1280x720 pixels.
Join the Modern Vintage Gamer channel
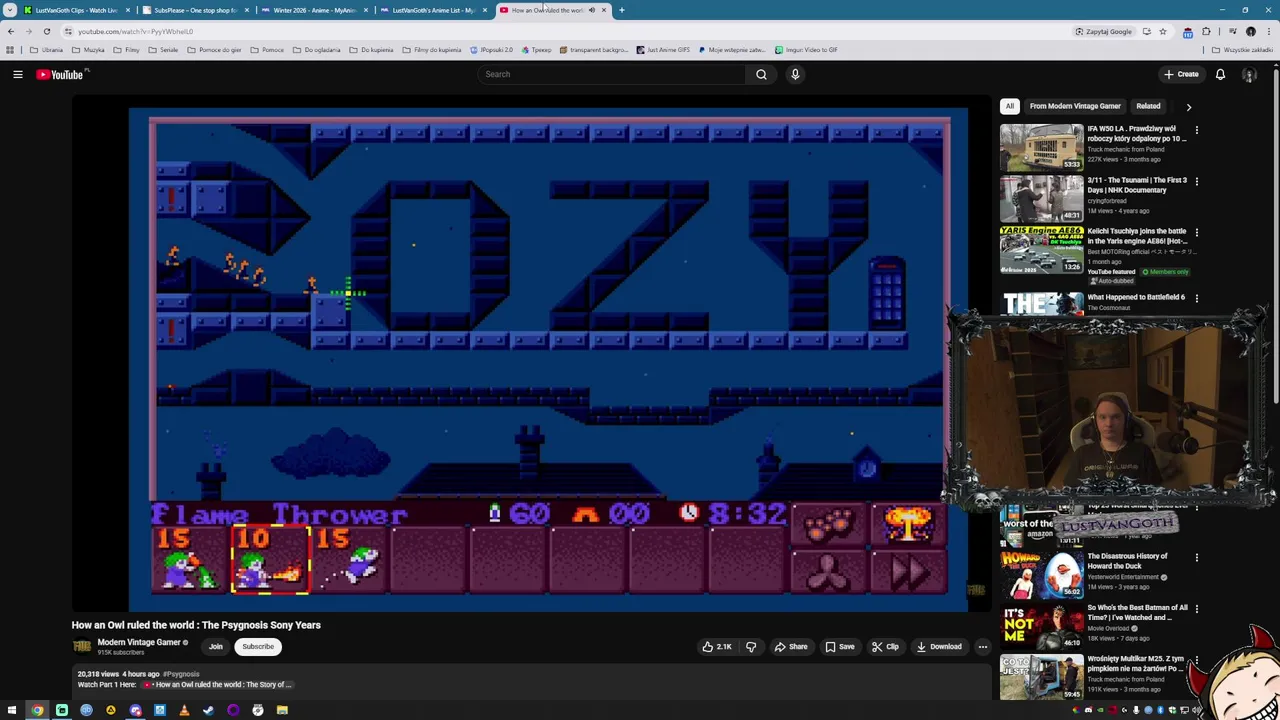[215, 646]
